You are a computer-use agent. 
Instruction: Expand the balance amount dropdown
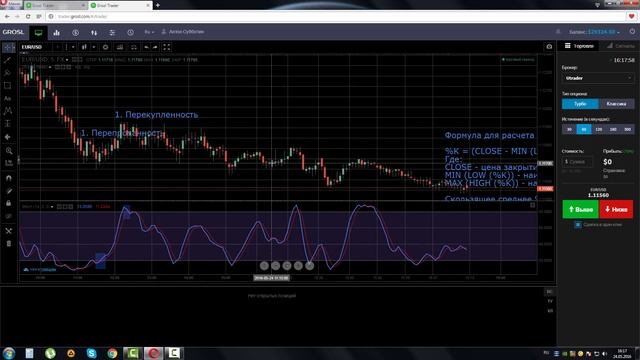pos(603,32)
